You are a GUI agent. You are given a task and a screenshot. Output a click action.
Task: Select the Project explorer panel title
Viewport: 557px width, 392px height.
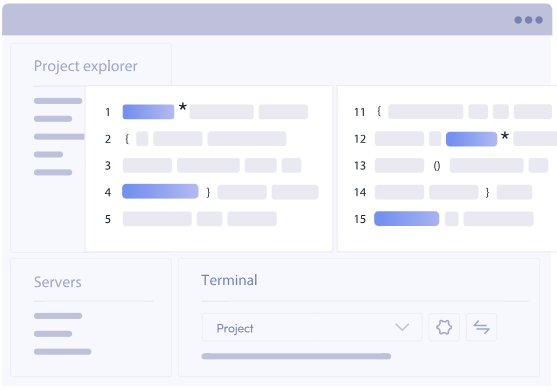(86, 66)
